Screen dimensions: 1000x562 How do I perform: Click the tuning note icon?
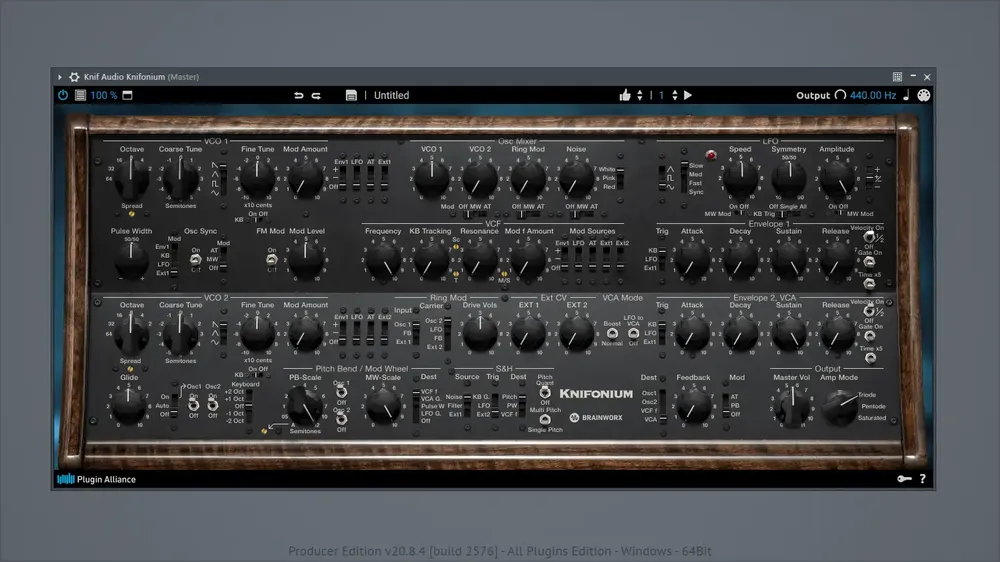[x=906, y=95]
